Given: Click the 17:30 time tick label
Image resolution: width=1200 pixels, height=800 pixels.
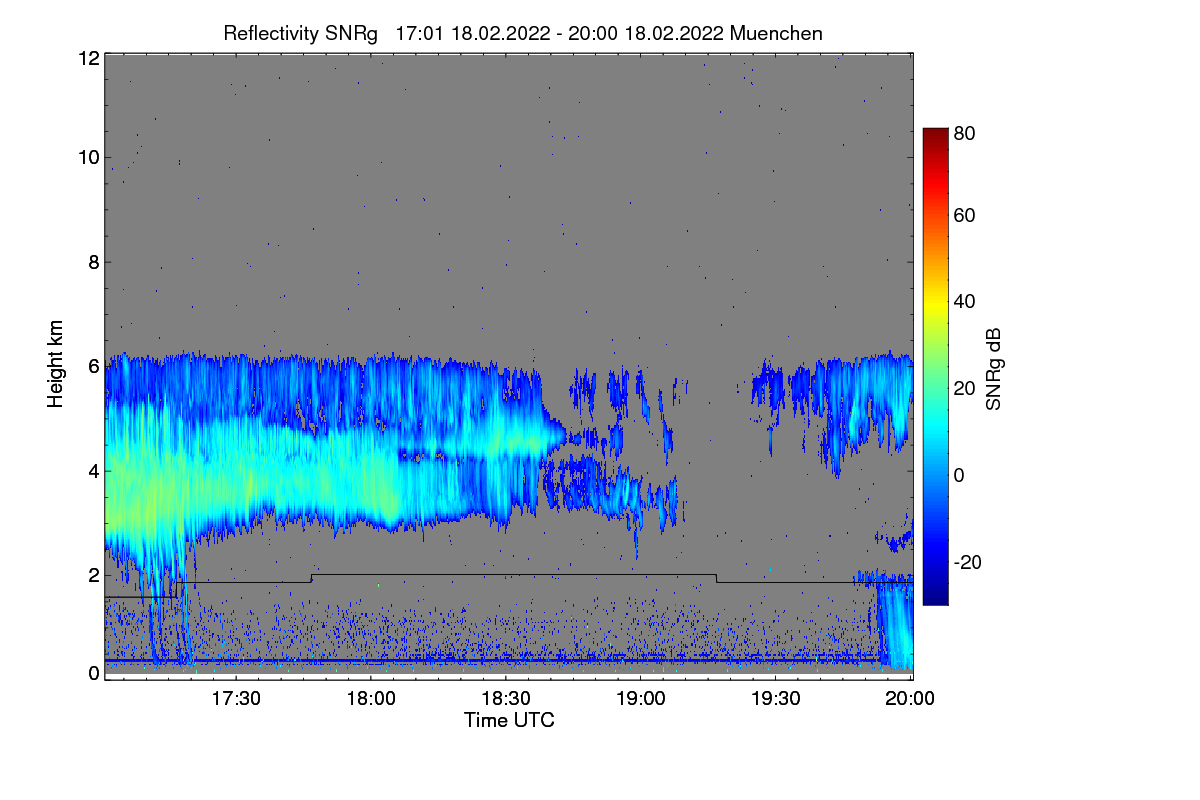Looking at the screenshot, I should pyautogui.click(x=238, y=699).
